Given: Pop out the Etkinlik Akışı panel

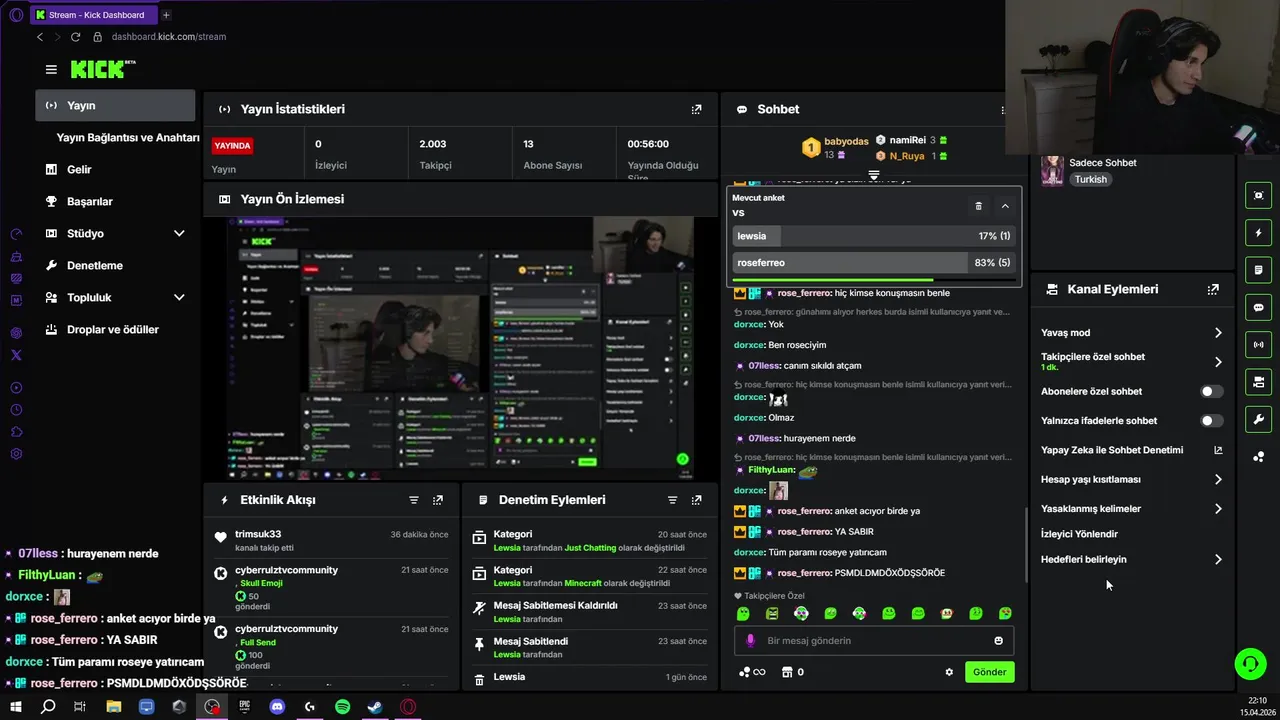Looking at the screenshot, I should pos(438,500).
